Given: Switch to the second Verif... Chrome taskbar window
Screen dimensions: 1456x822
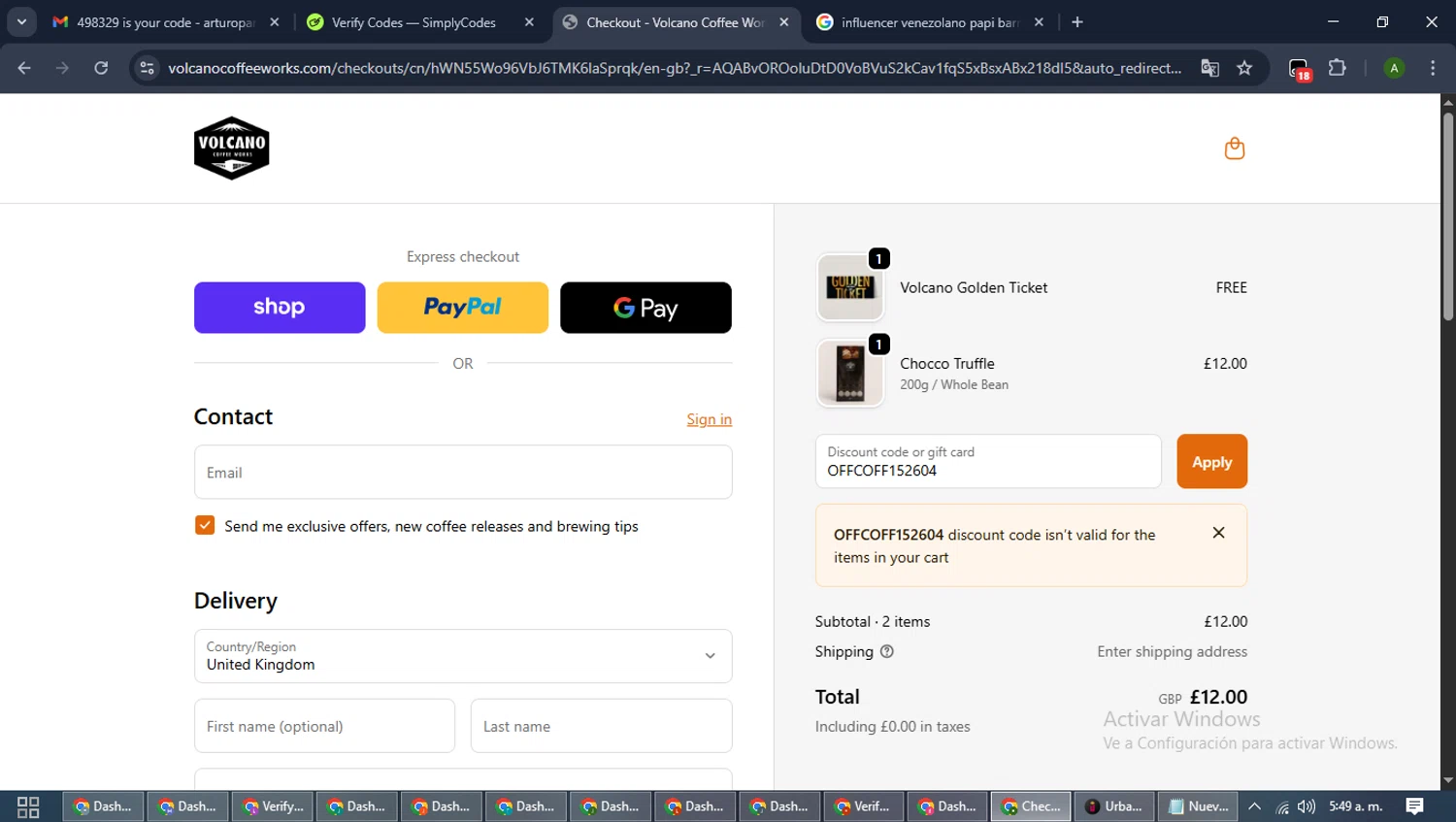Looking at the screenshot, I should 863,806.
